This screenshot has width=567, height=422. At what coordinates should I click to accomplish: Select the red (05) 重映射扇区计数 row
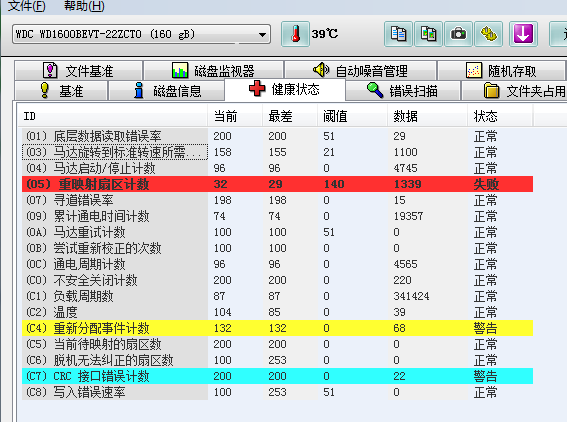tap(277, 184)
